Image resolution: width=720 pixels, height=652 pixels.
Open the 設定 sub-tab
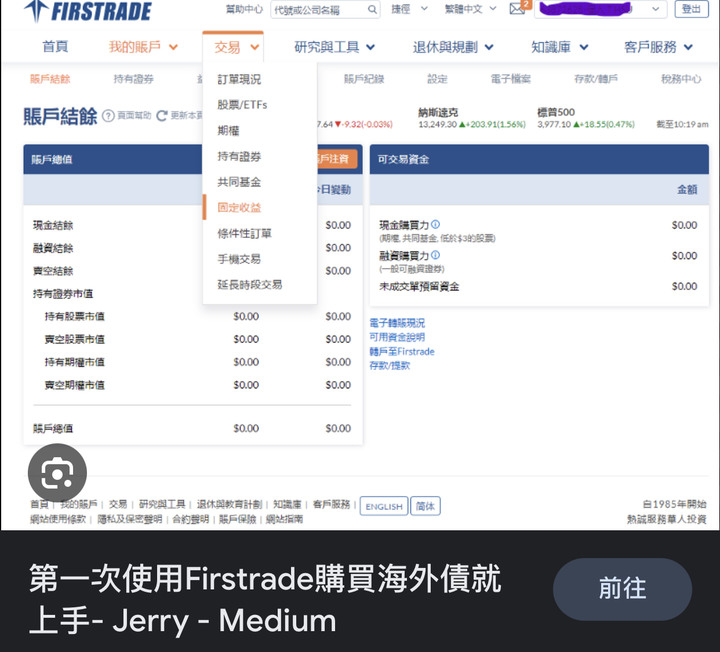coord(437,79)
